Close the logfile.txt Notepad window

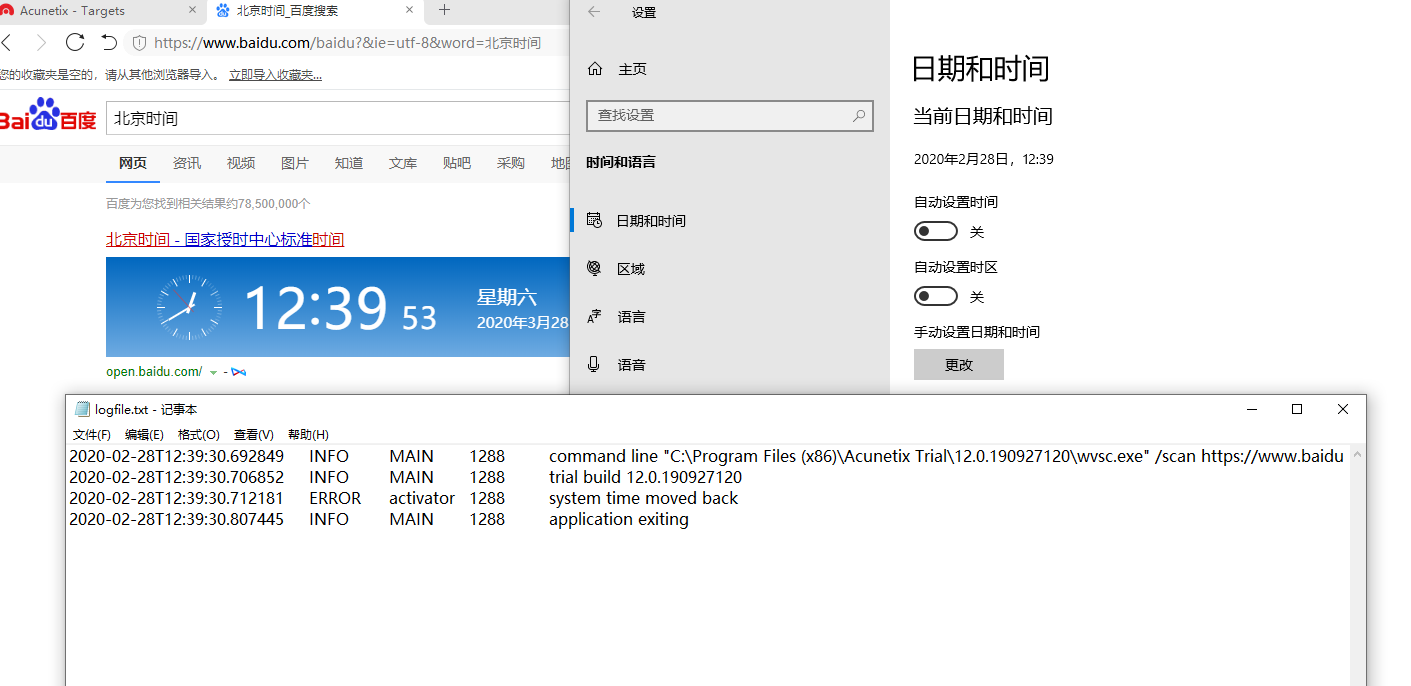coord(1343,409)
